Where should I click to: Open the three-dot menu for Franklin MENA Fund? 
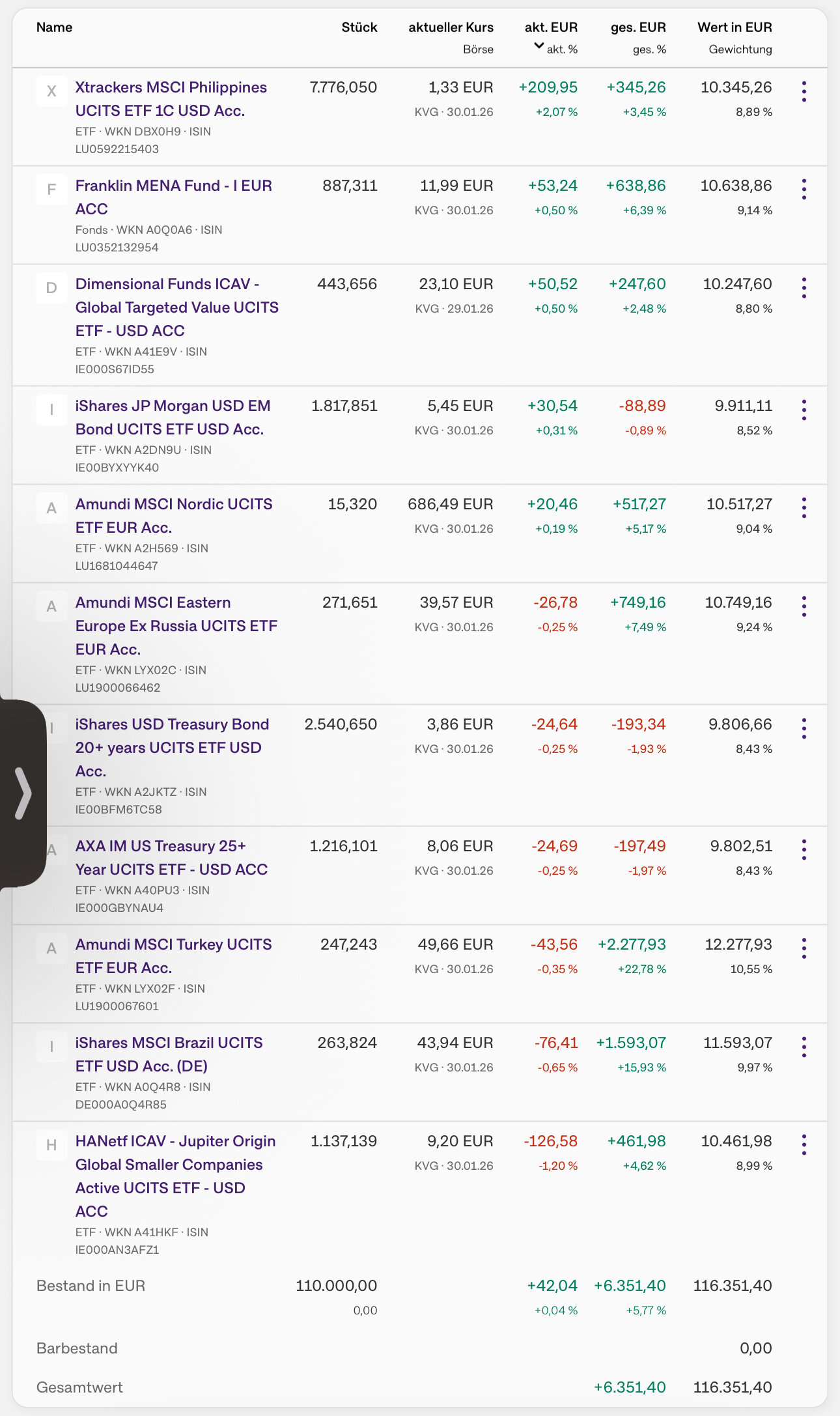click(x=804, y=190)
